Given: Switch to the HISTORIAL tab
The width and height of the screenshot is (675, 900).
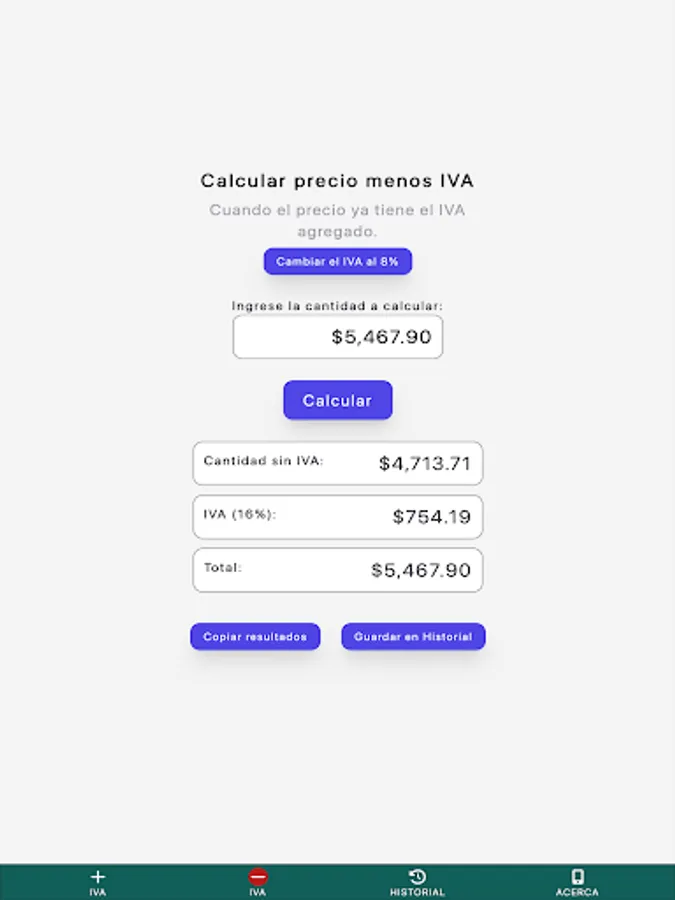Looking at the screenshot, I should click(x=416, y=880).
